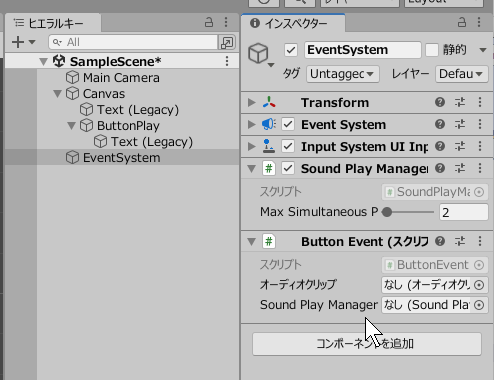Click the Main Camera cube icon
494x380 pixels.
pos(72,78)
